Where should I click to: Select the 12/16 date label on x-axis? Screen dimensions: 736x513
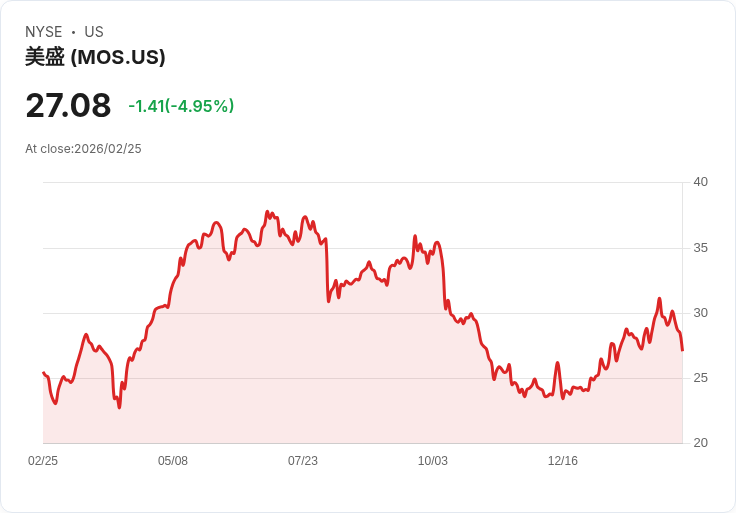563,461
